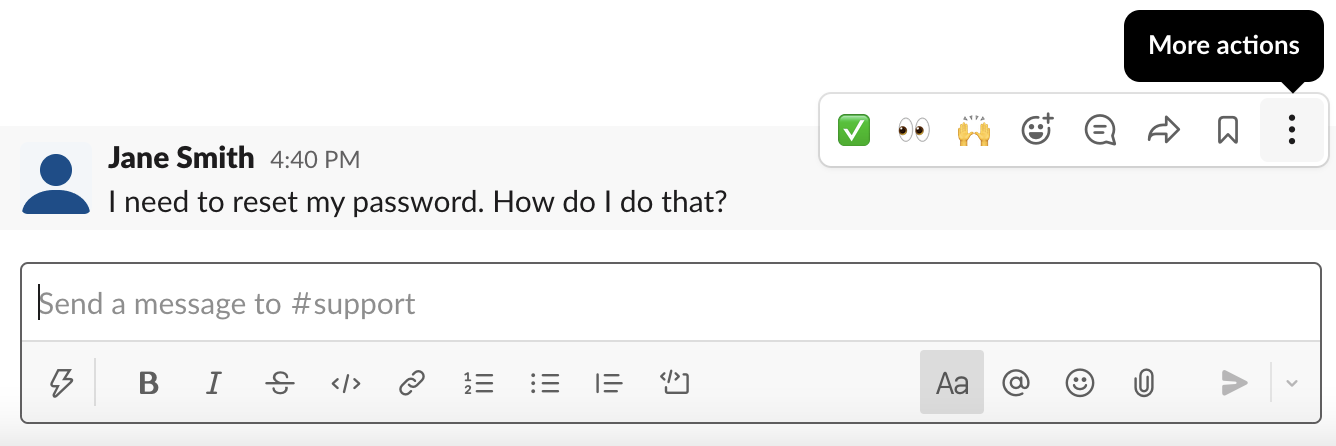Open the add reaction emoji picker
The image size is (1336, 446).
tap(1037, 130)
